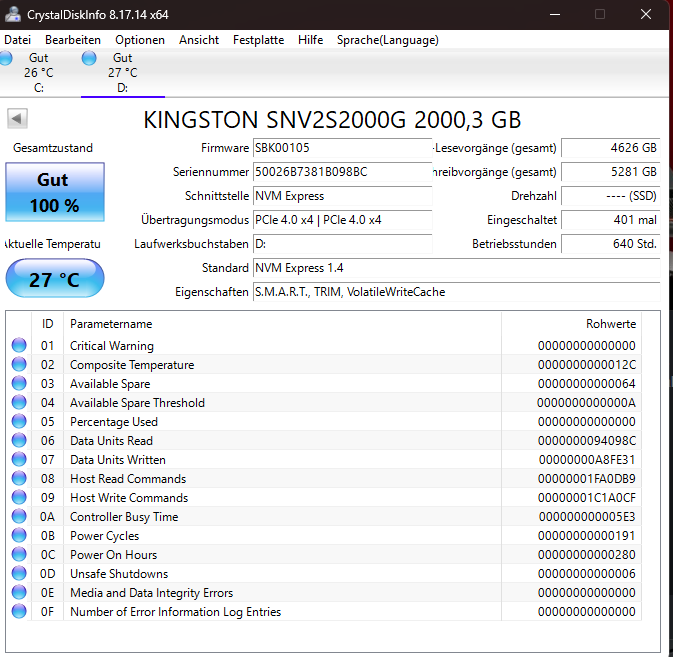Click the Schreibvorgänge value 5281 GB
673x657 pixels.
pyautogui.click(x=610, y=172)
